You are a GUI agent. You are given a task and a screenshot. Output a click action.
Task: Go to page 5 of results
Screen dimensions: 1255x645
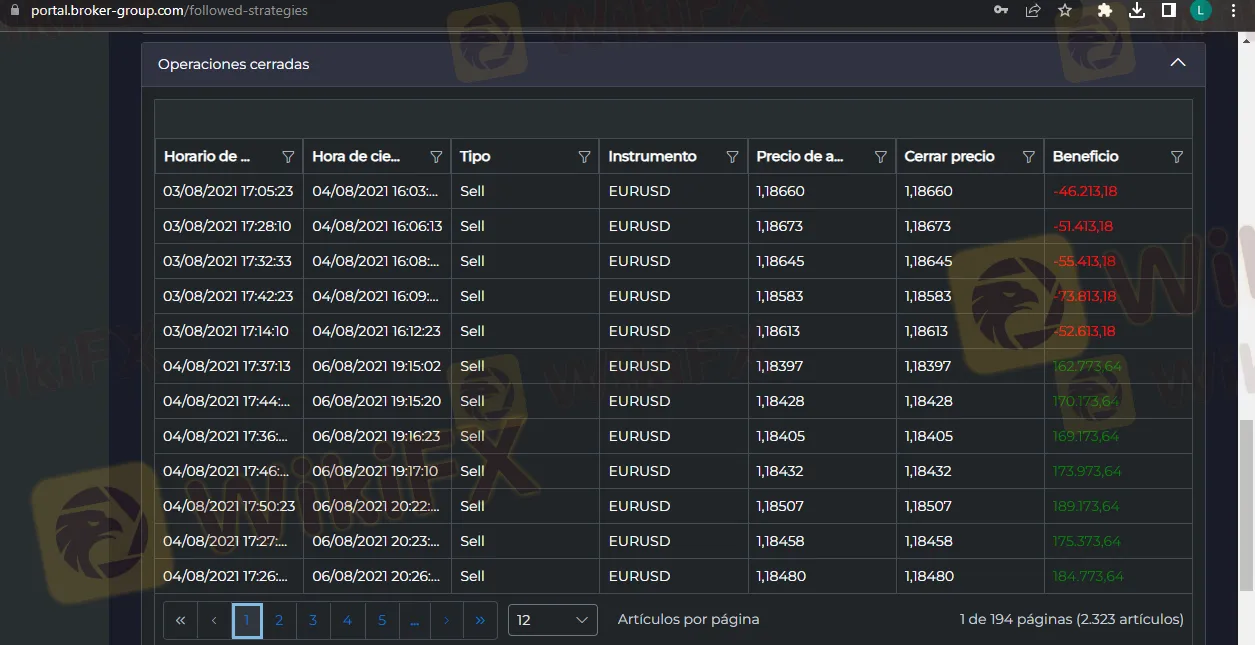point(382,620)
